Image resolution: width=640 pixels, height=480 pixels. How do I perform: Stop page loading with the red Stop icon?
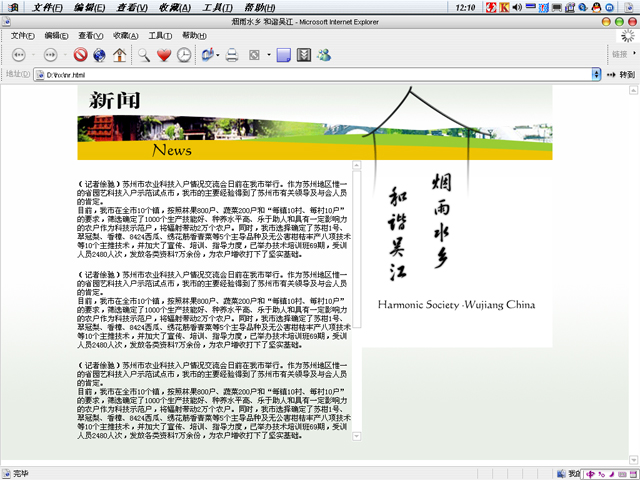pyautogui.click(x=80, y=55)
